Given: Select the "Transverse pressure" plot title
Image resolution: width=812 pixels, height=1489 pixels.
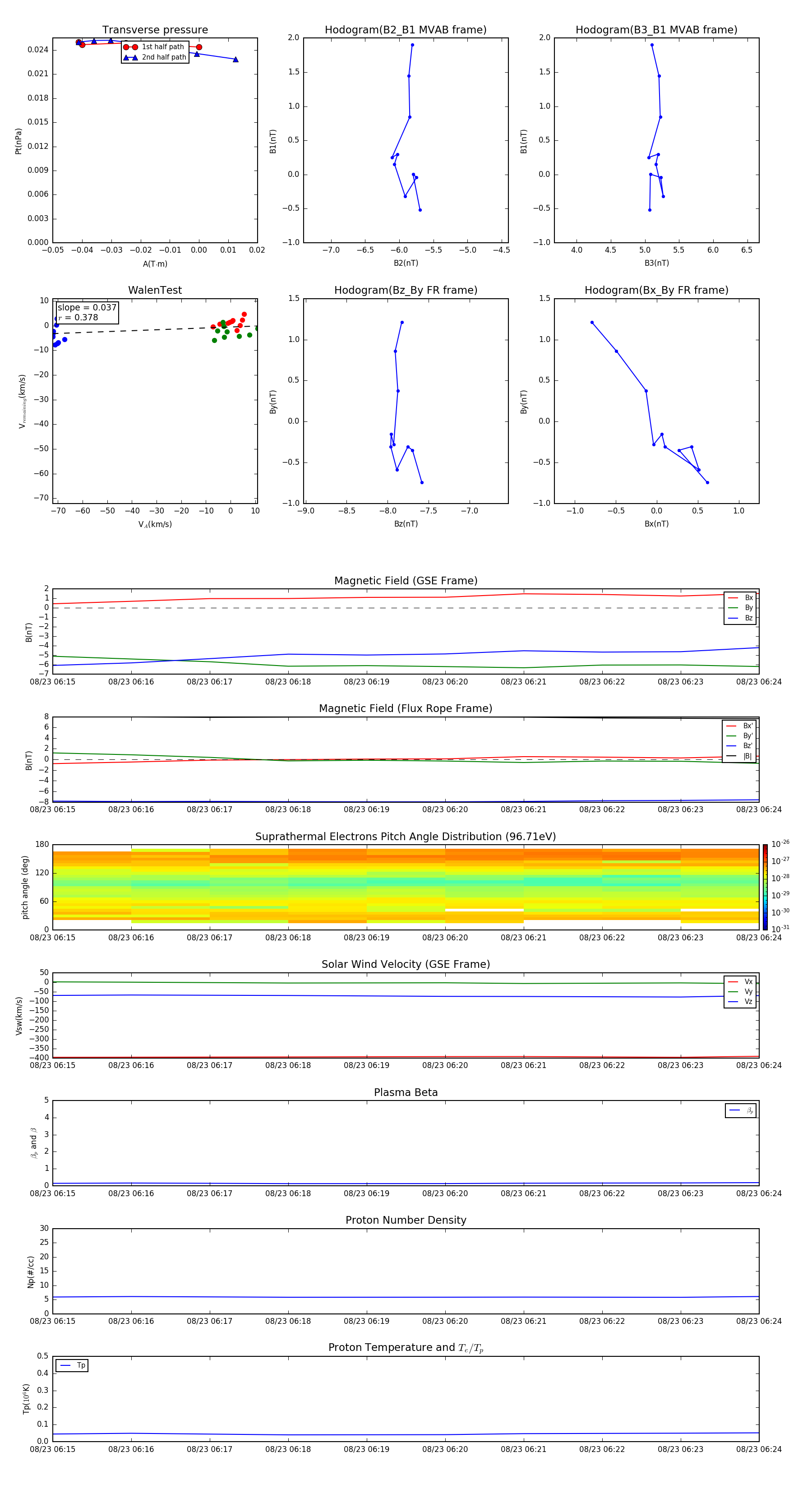Looking at the screenshot, I should point(155,30).
